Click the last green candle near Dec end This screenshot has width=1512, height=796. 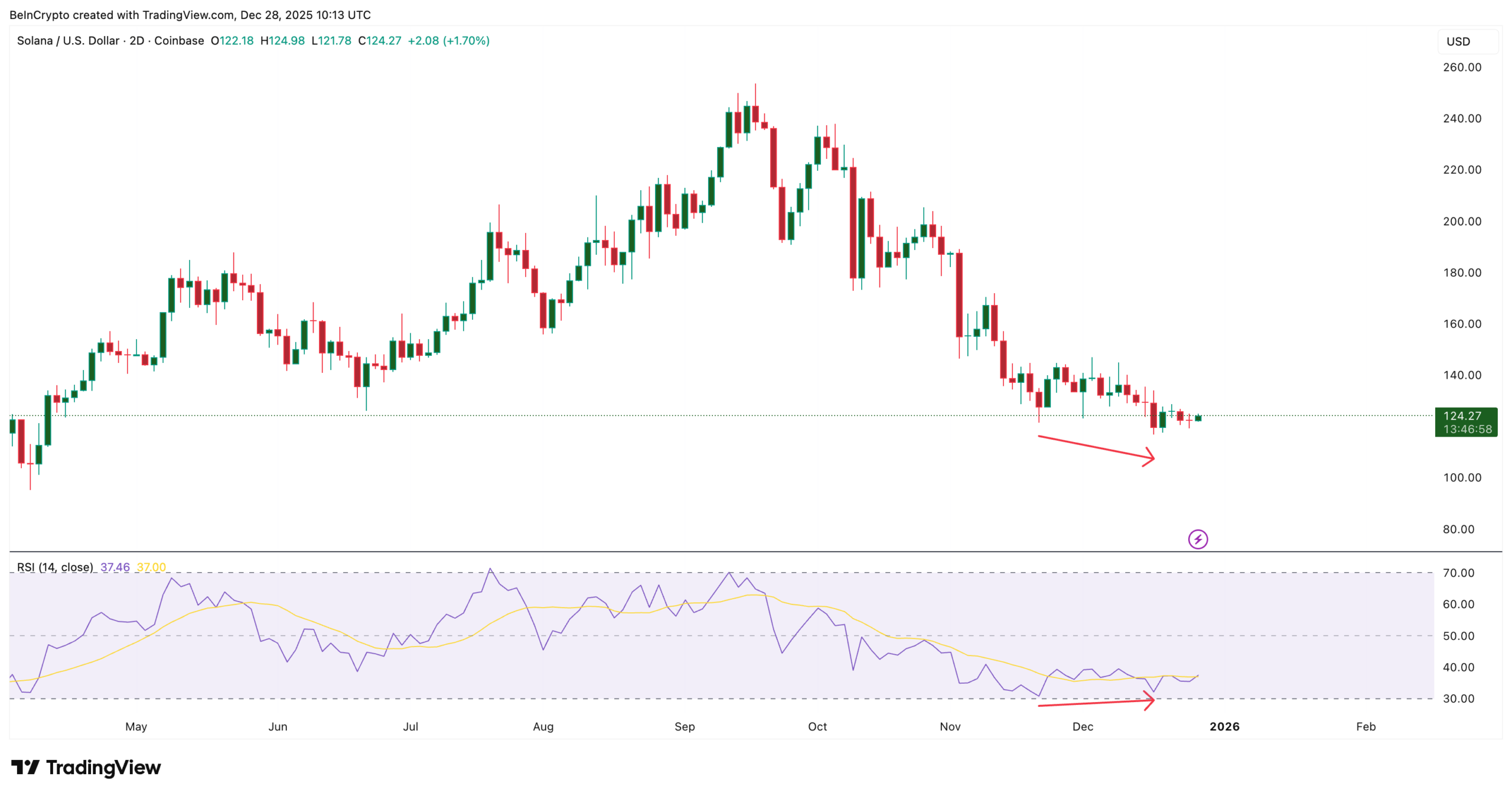[1198, 418]
